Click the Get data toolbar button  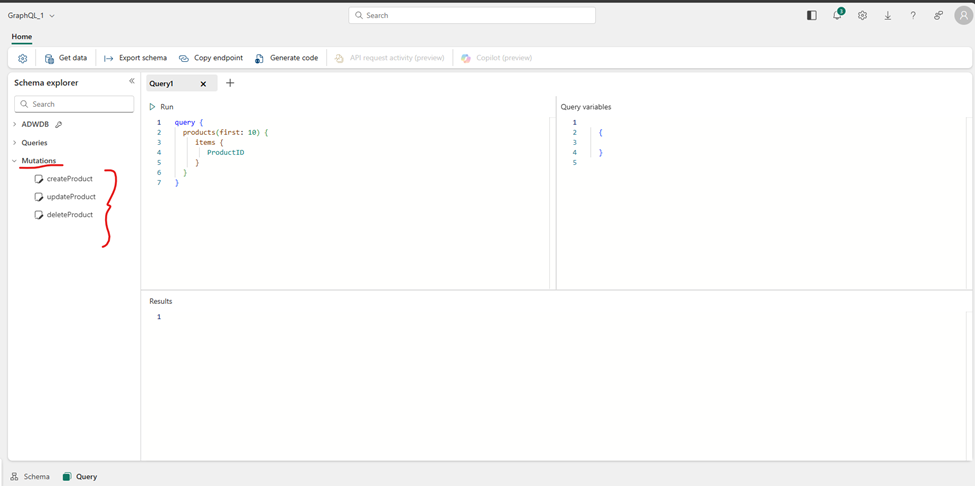(66, 58)
